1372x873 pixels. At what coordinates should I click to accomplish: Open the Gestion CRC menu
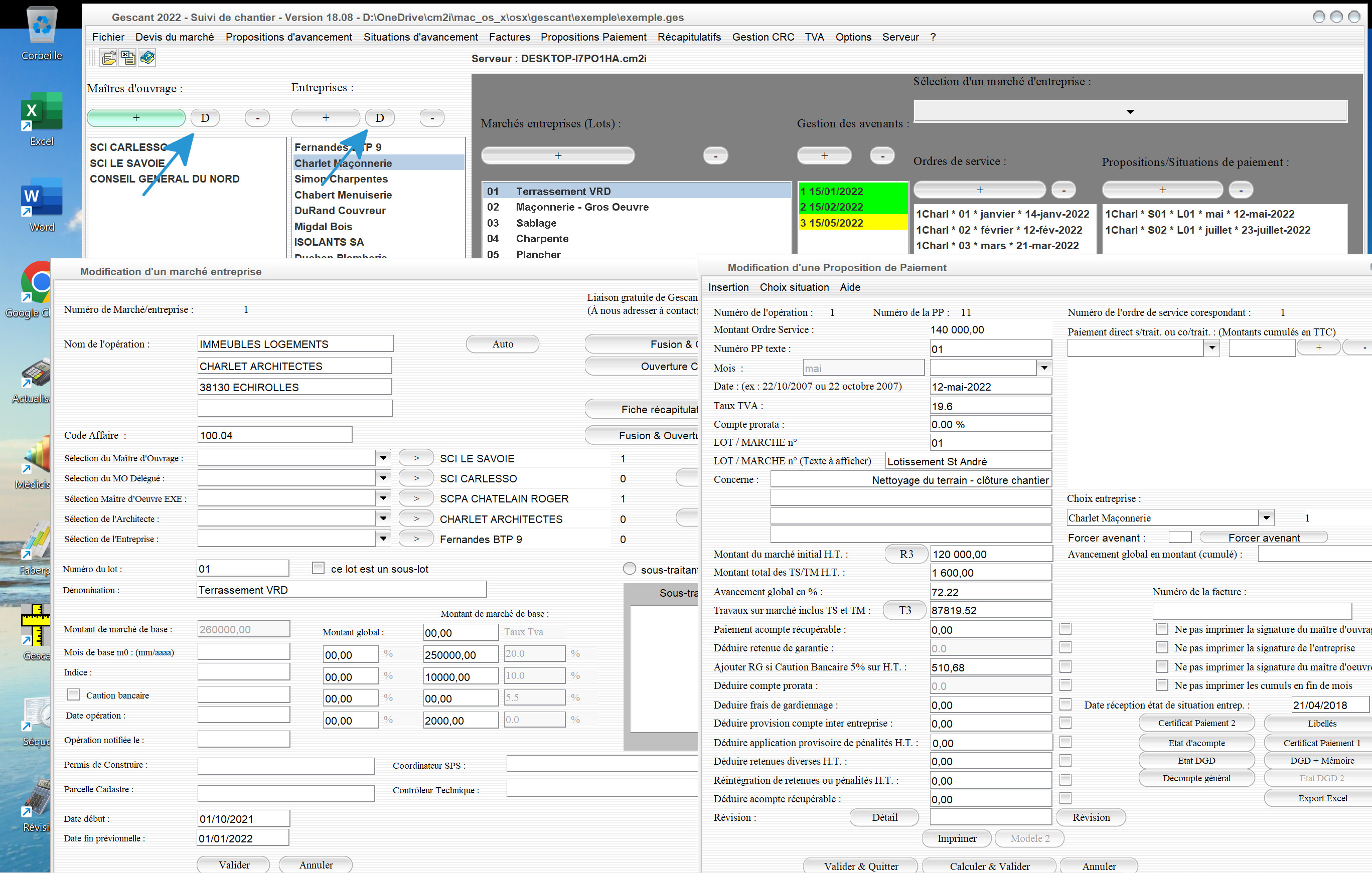(763, 37)
